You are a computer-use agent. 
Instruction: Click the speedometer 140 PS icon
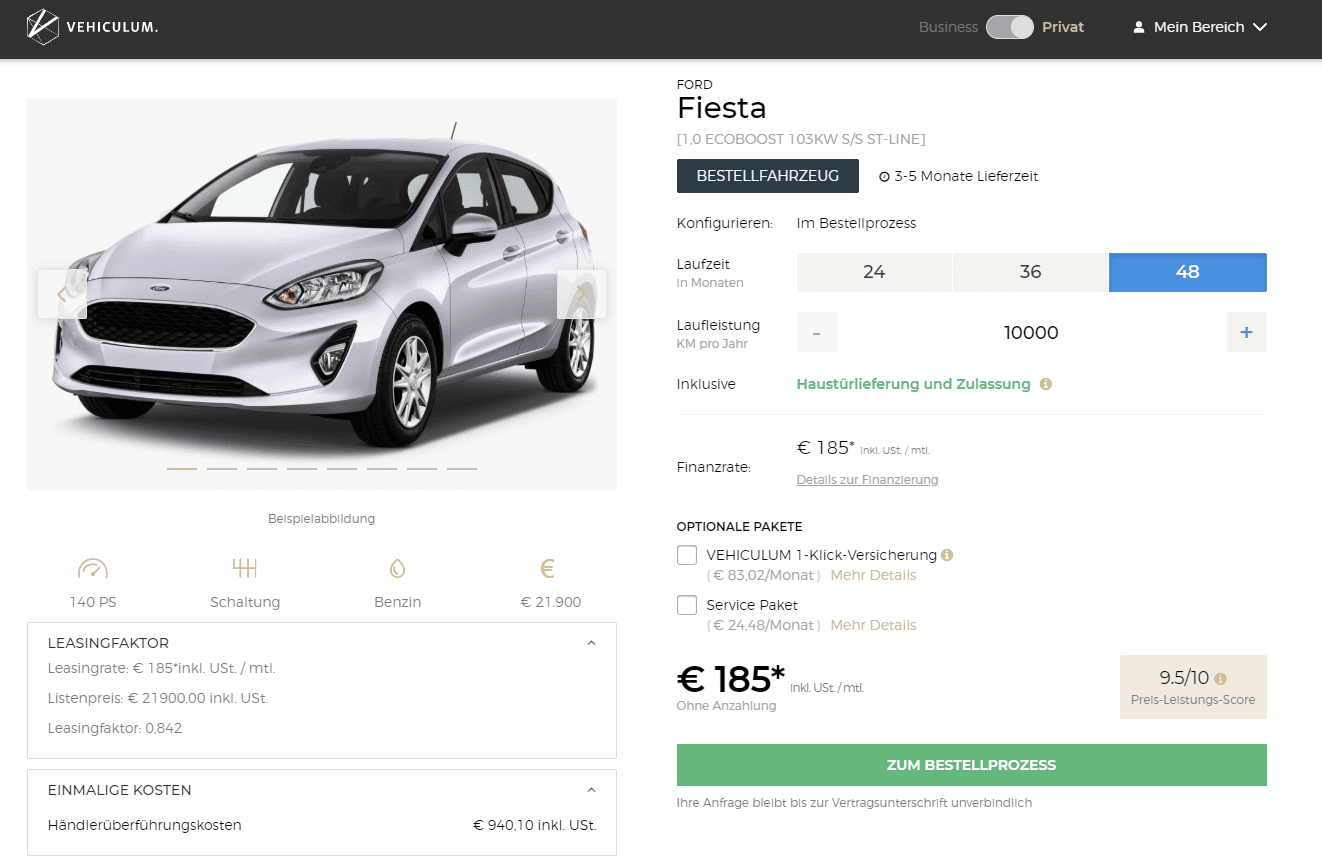(93, 569)
